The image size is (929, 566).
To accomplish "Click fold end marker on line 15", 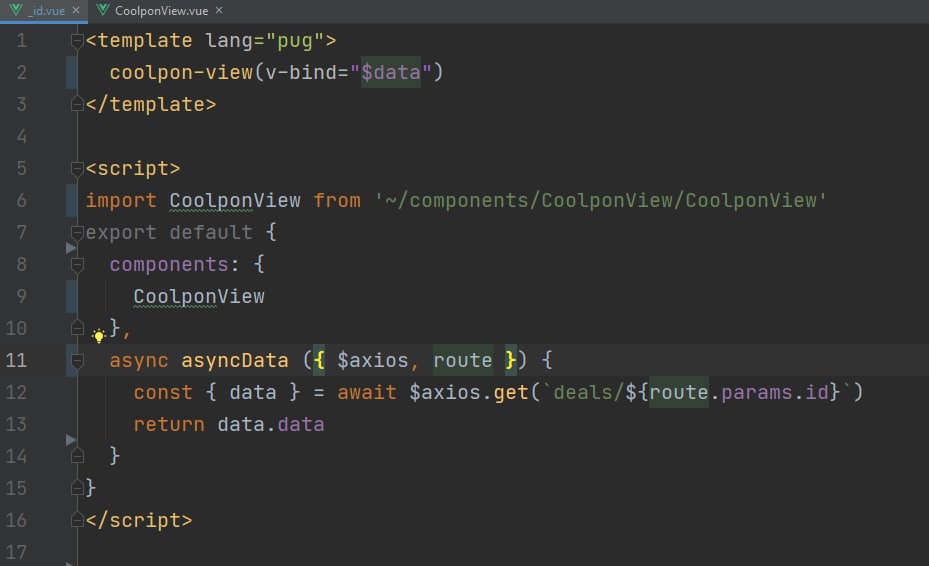I will pos(77,488).
